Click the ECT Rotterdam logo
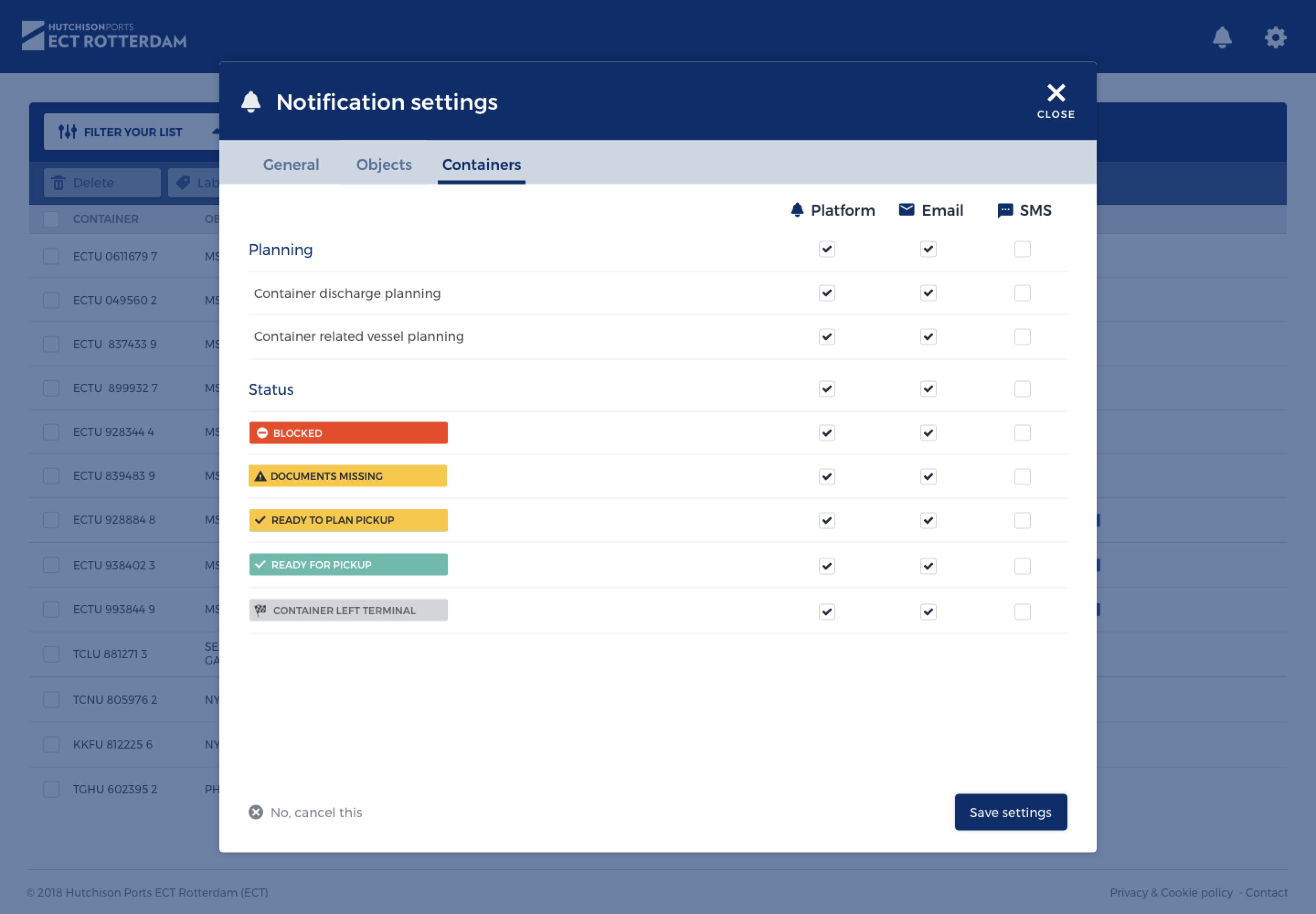Image resolution: width=1316 pixels, height=914 pixels. coord(104,36)
